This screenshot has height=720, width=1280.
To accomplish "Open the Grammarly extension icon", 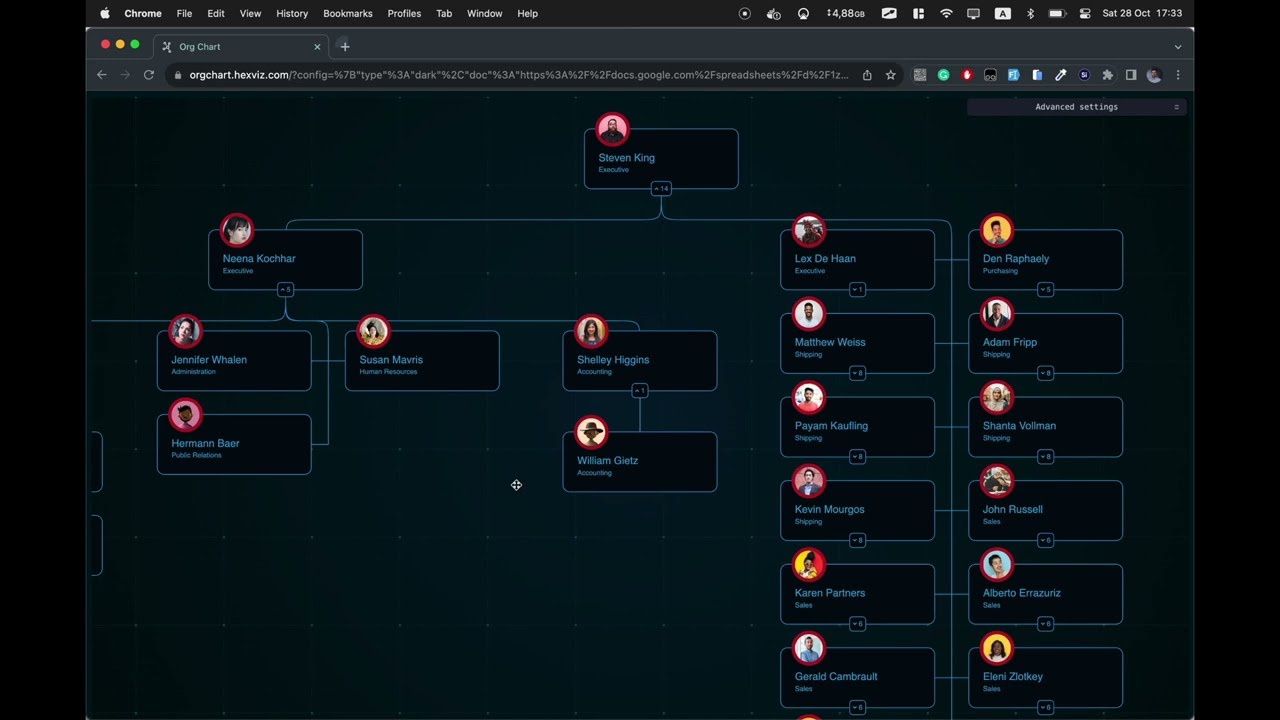I will (943, 75).
